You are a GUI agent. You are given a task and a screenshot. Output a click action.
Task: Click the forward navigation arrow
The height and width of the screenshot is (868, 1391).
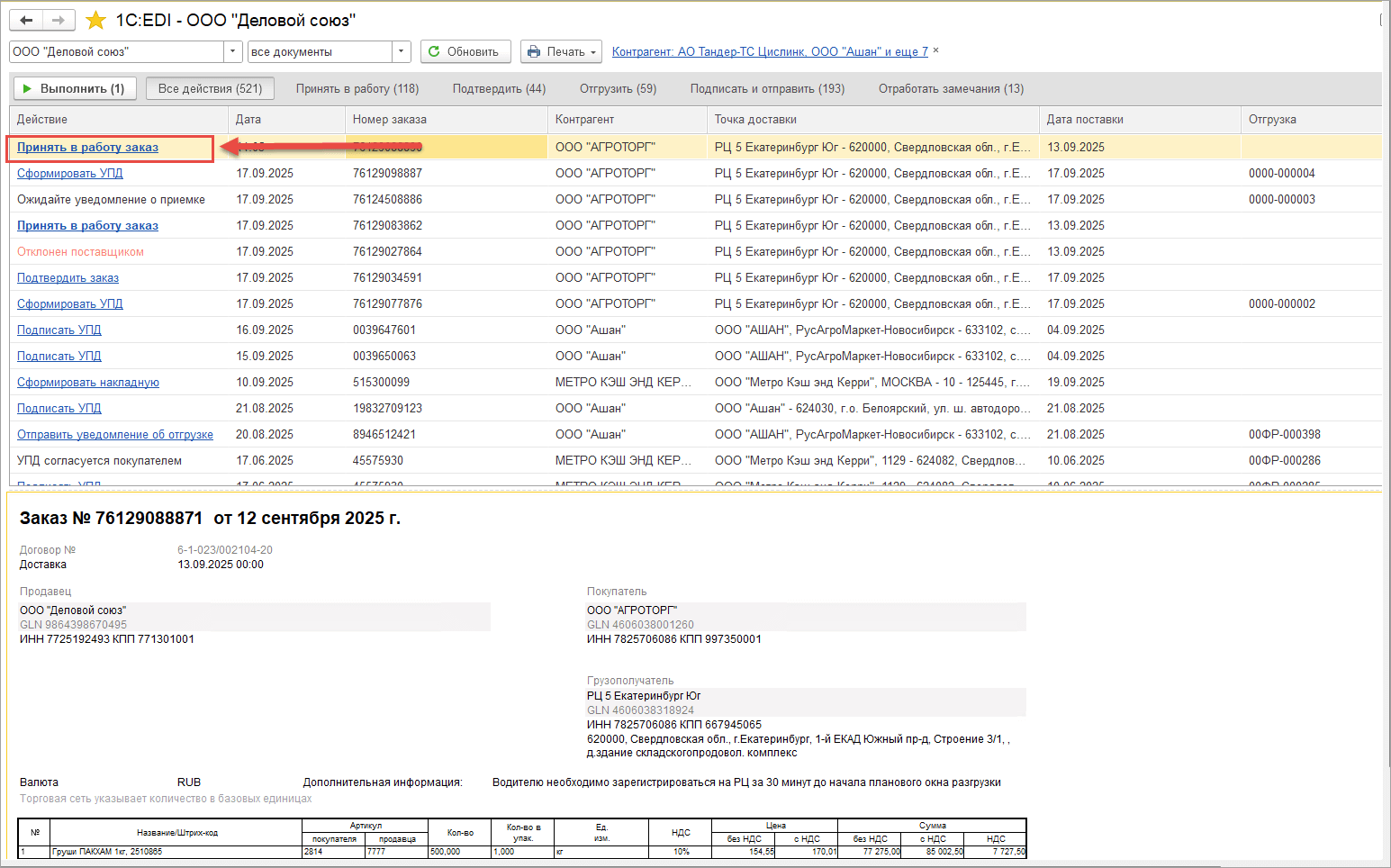point(58,20)
